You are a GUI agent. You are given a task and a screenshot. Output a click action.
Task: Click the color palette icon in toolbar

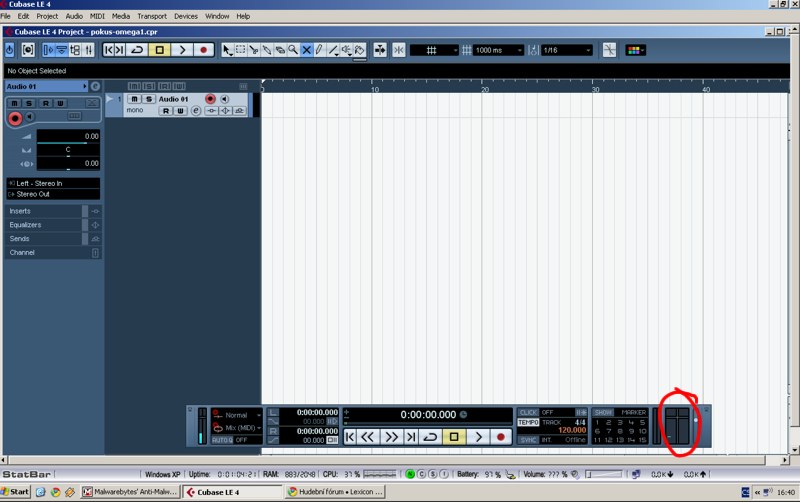(x=636, y=50)
